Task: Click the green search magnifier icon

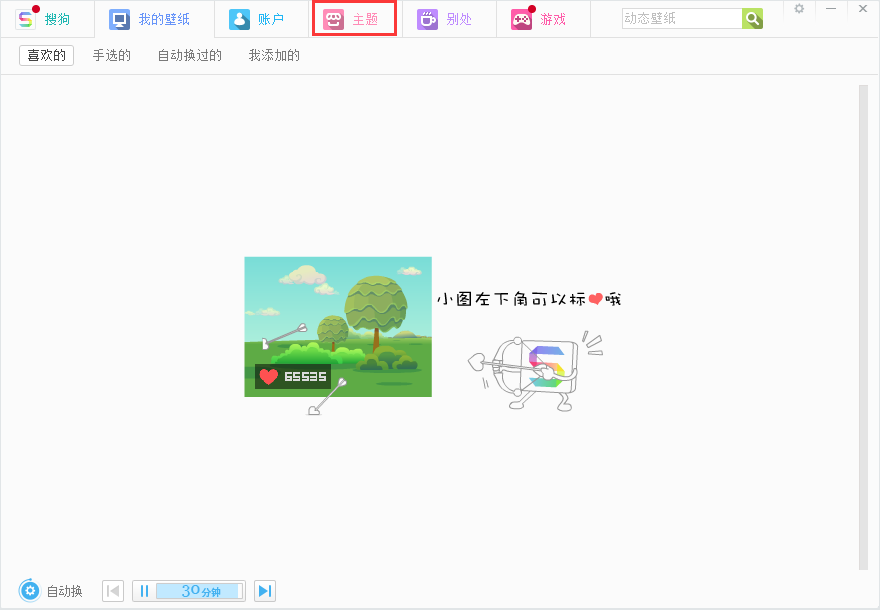Action: point(752,18)
